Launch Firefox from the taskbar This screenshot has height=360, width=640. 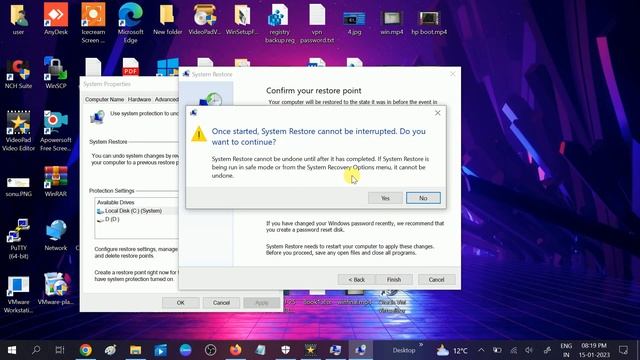coord(236,350)
